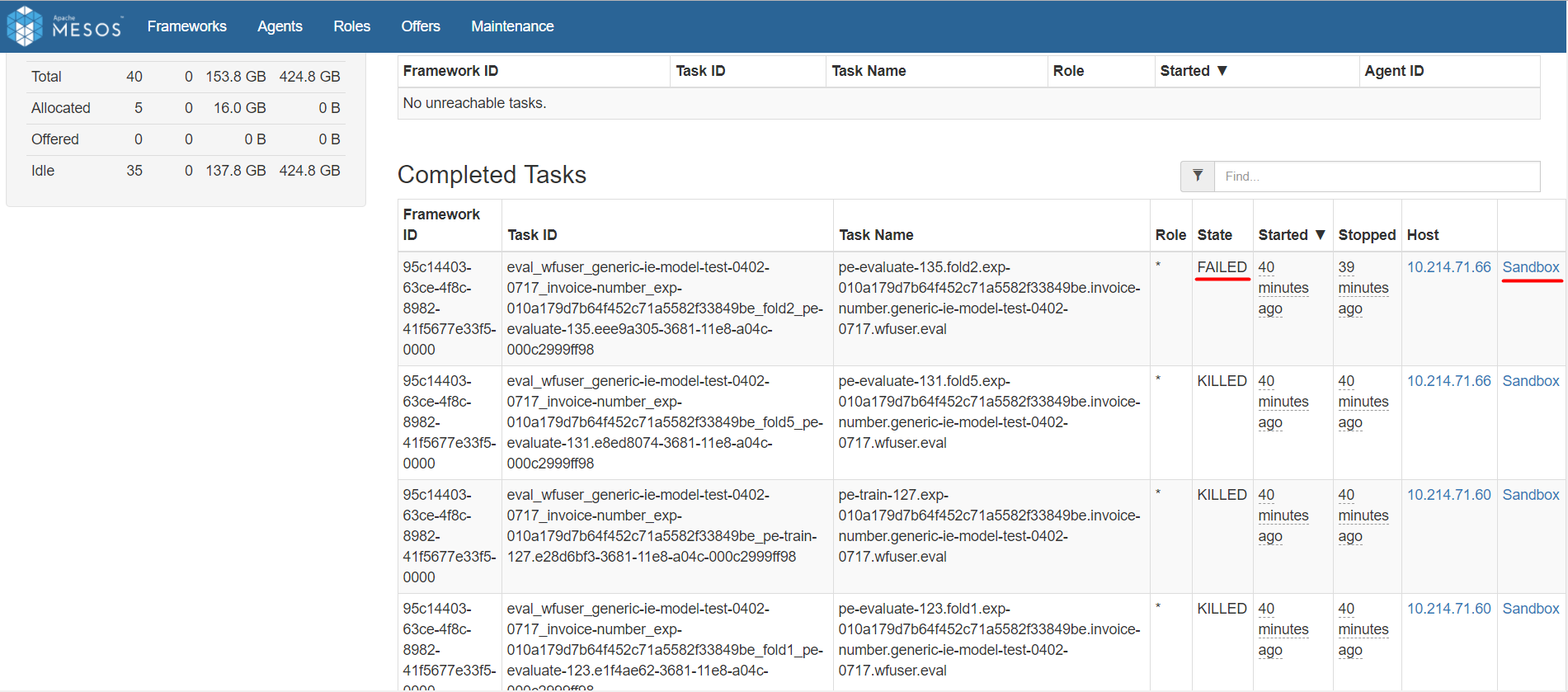Open host 10.214.71.66 of FAILED task
Image resolution: width=1568 pixels, height=692 pixels.
[1448, 267]
